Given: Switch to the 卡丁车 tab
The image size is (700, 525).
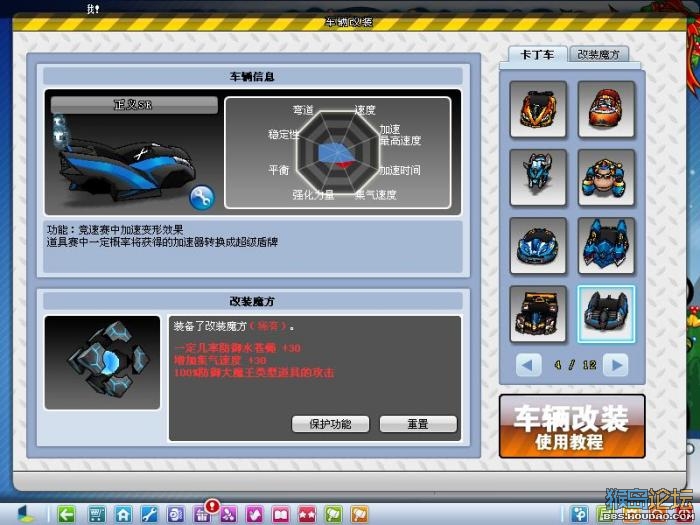Looking at the screenshot, I should pyautogui.click(x=538, y=55).
